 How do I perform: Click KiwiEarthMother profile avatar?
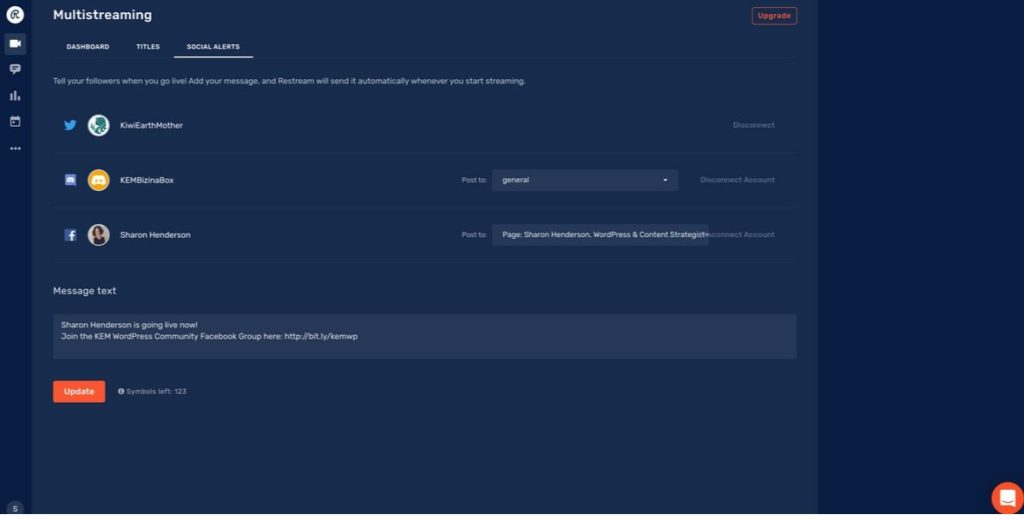99,125
